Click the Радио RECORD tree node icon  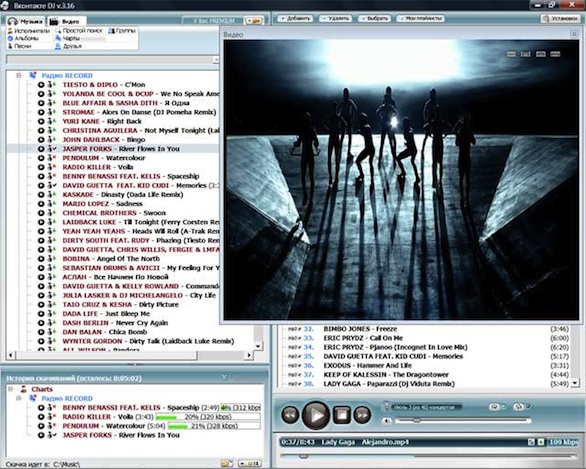pyautogui.click(x=33, y=75)
